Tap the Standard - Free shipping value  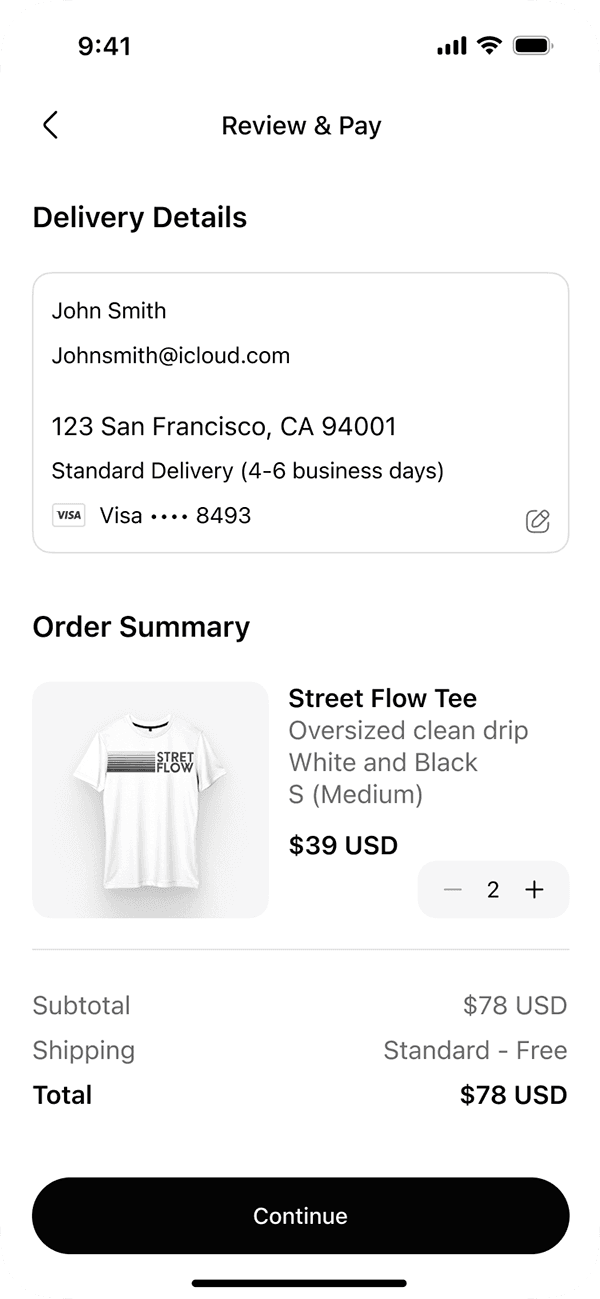point(475,1050)
